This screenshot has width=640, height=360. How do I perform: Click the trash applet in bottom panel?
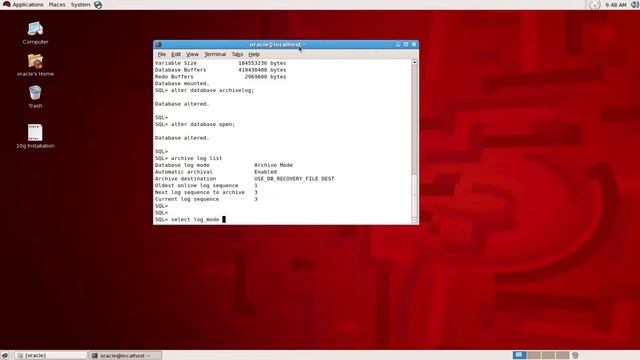[x=575, y=356]
